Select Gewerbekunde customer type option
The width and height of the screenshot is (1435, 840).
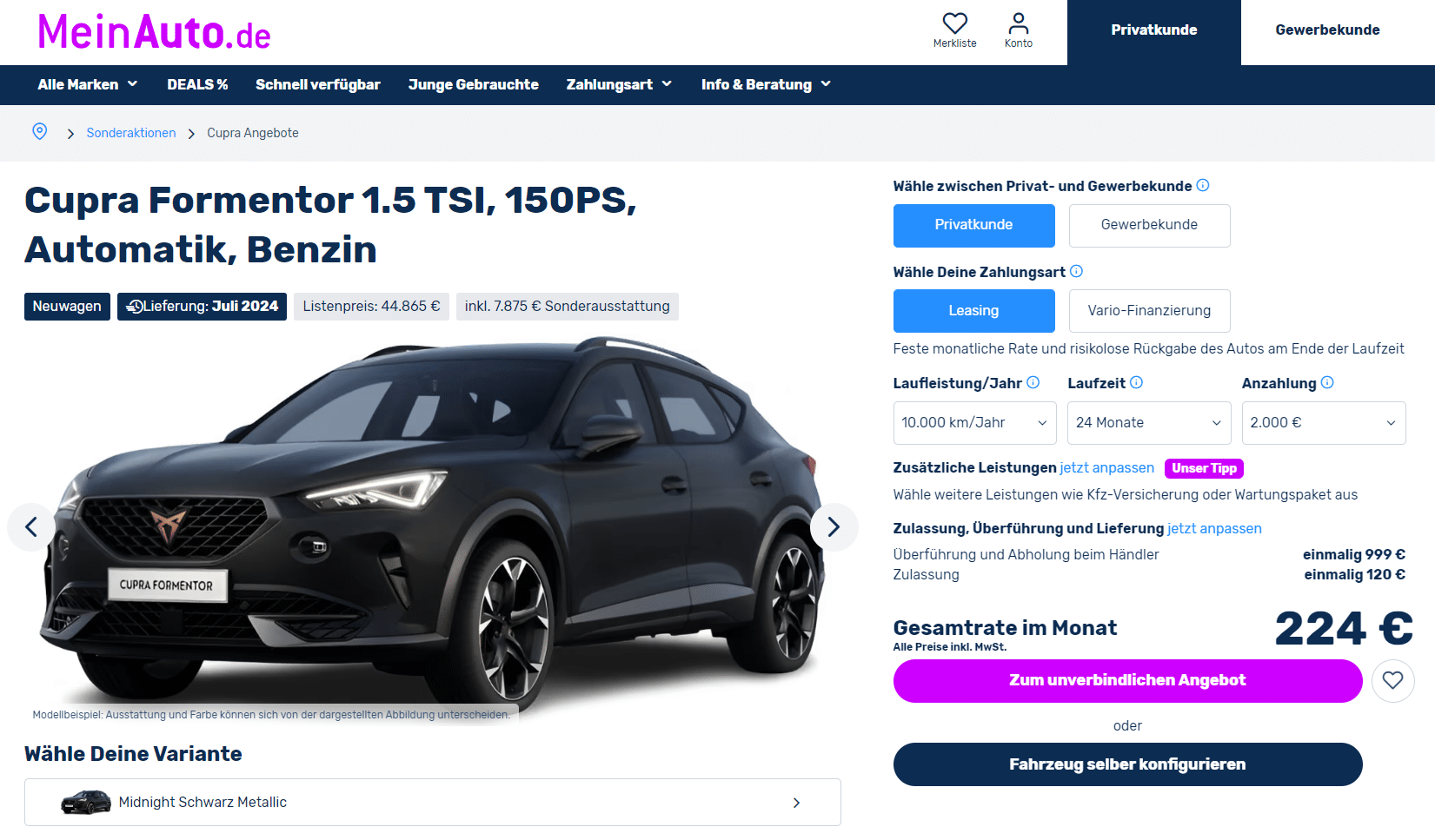click(x=1149, y=225)
